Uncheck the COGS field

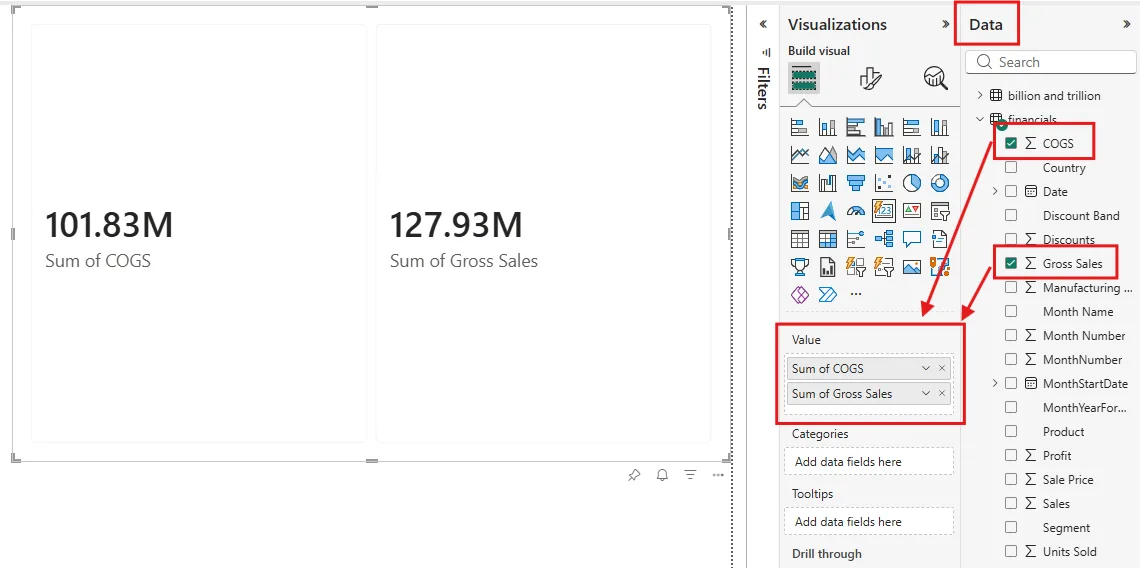[x=1011, y=143]
